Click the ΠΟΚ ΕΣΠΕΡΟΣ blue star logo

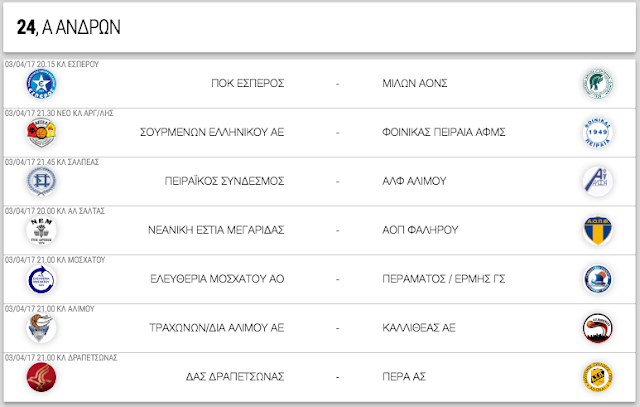[x=41, y=84]
